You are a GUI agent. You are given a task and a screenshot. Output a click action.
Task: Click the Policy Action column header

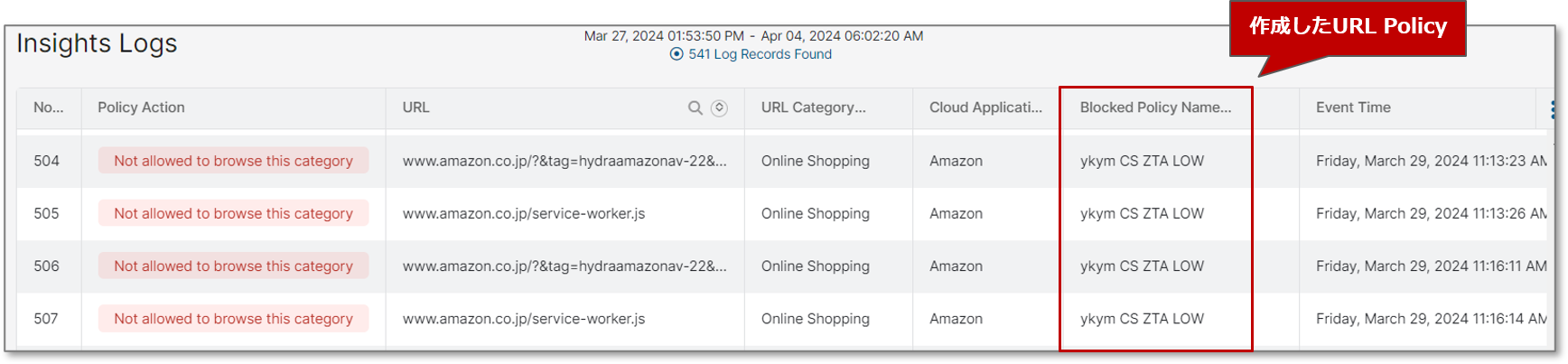point(141,107)
